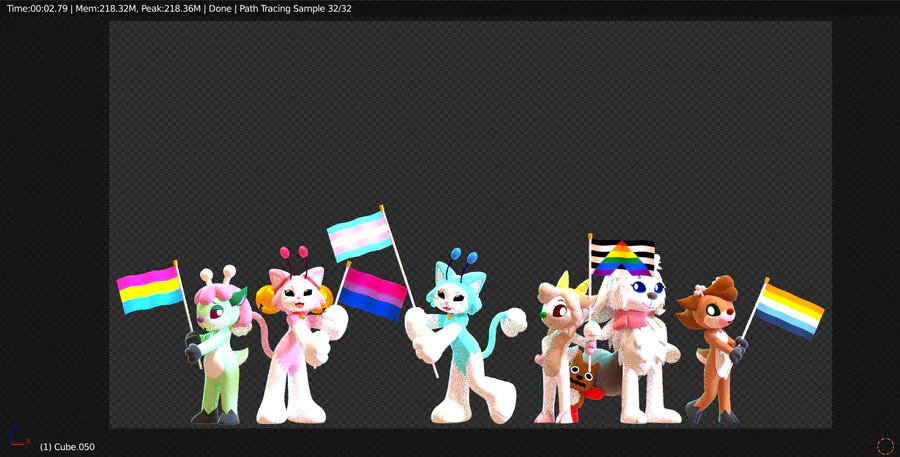This screenshot has height=457, width=900.
Task: Select the striped flag with rainbow triangle
Action: coord(623,257)
